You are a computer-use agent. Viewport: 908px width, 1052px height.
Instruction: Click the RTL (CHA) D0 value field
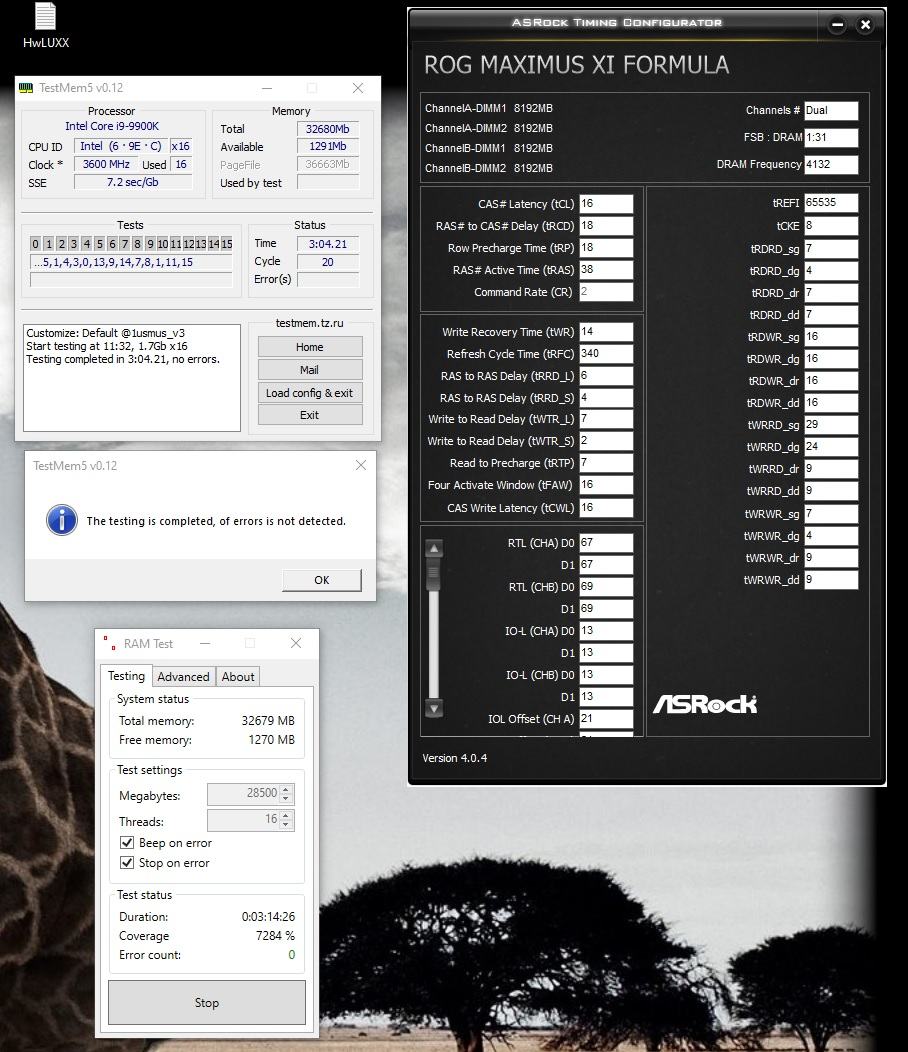[606, 542]
